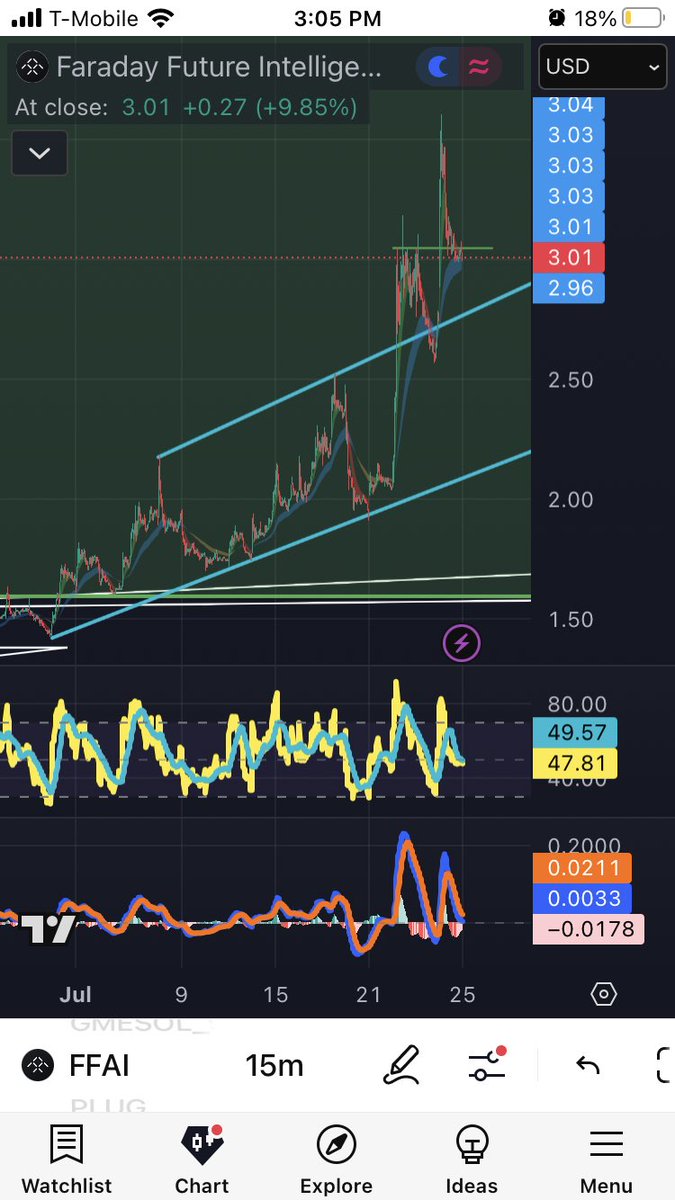The height and width of the screenshot is (1200, 675).
Task: Open the USD currency dropdown
Action: 603,67
